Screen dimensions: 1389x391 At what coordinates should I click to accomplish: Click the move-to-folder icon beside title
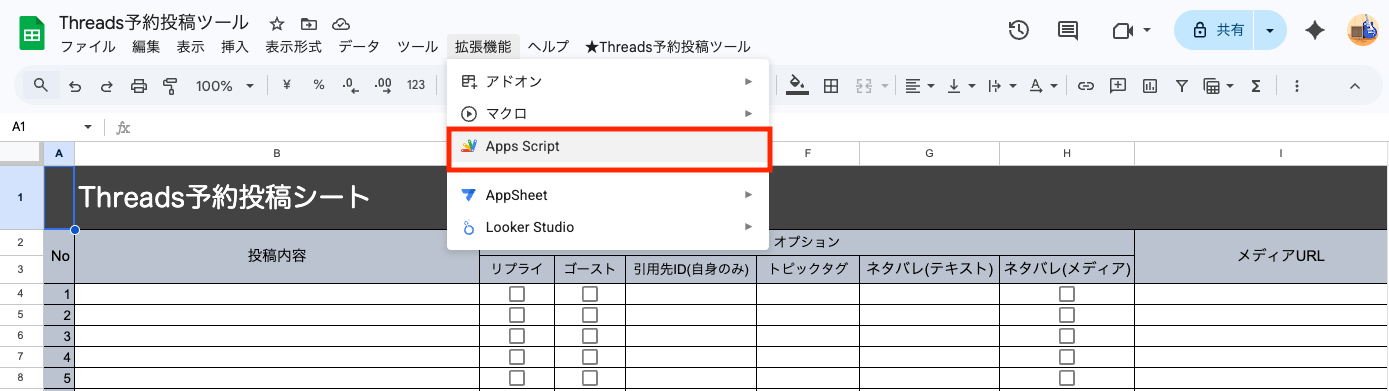coord(309,23)
